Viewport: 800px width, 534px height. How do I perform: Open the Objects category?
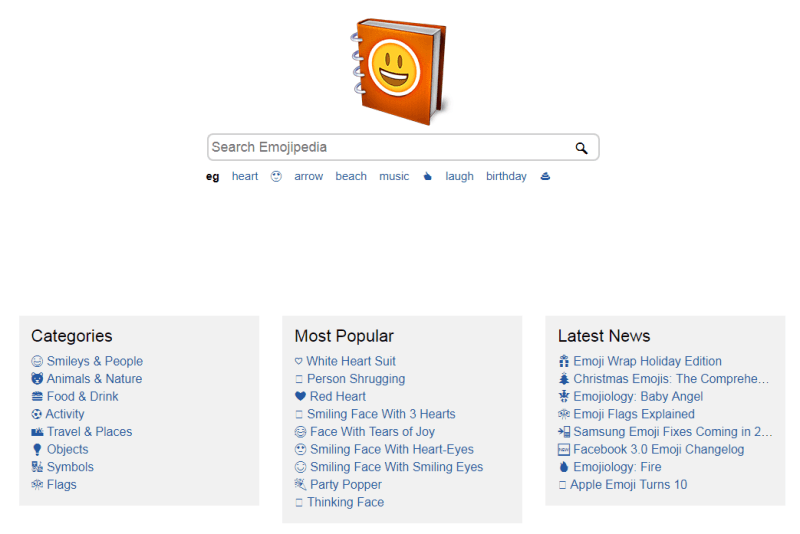[x=67, y=449]
